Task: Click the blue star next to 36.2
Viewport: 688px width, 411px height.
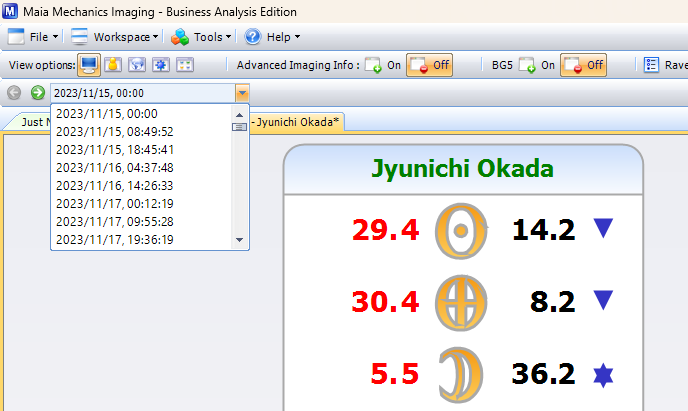Action: 603,375
